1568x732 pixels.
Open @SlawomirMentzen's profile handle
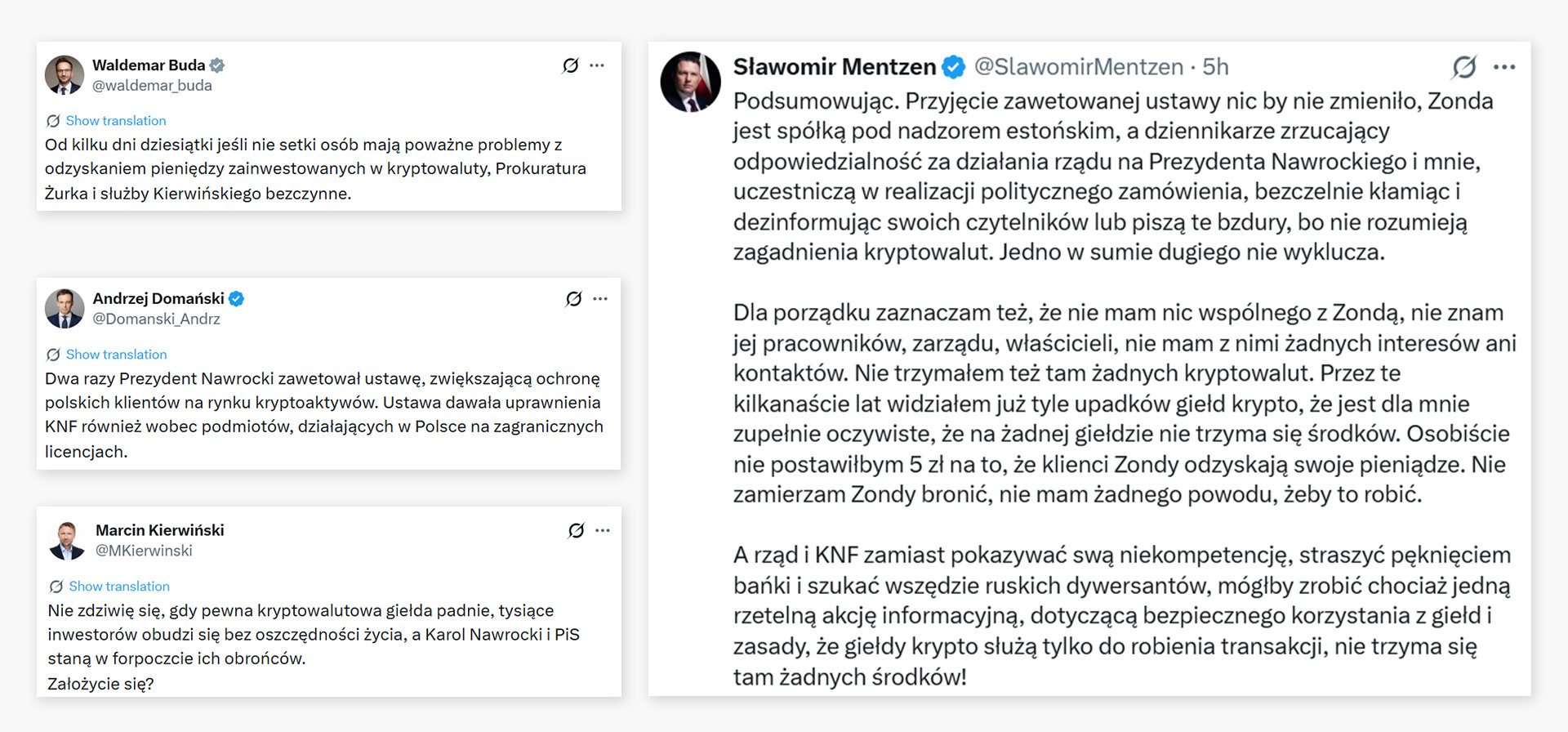point(1078,67)
